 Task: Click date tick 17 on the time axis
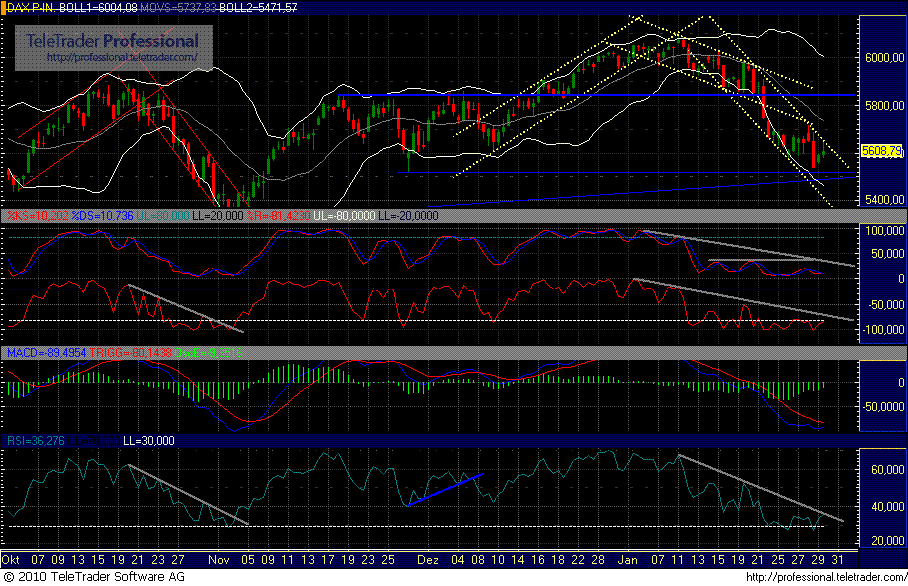pyautogui.click(x=328, y=559)
